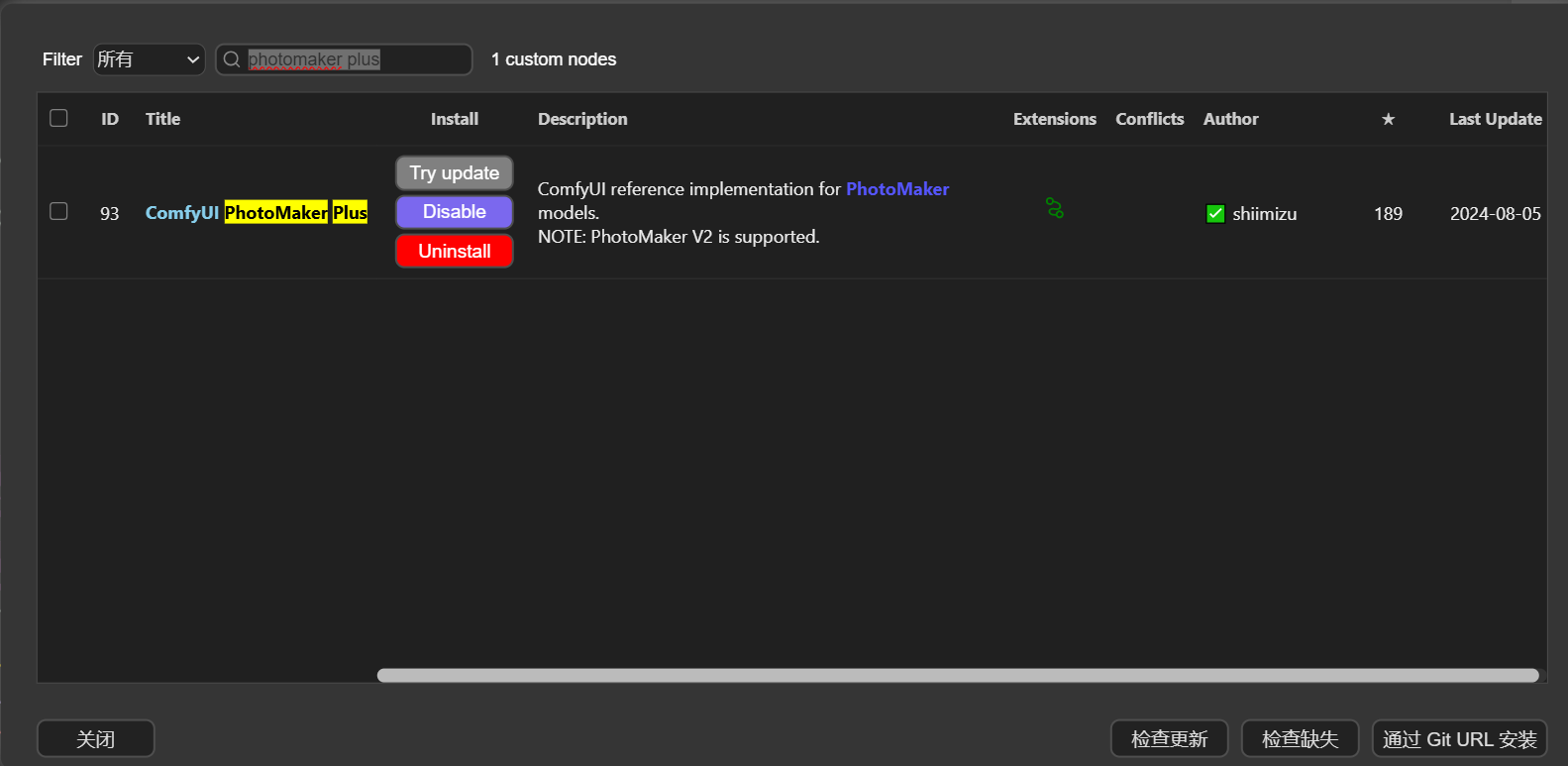Click the search magnifier icon
1568x766 pixels.
[x=232, y=59]
